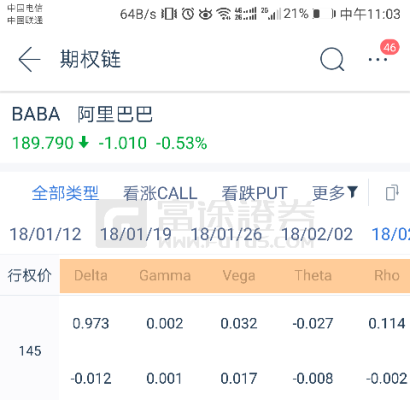Tap the back arrow icon
410x400 pixels.
click(x=29, y=59)
